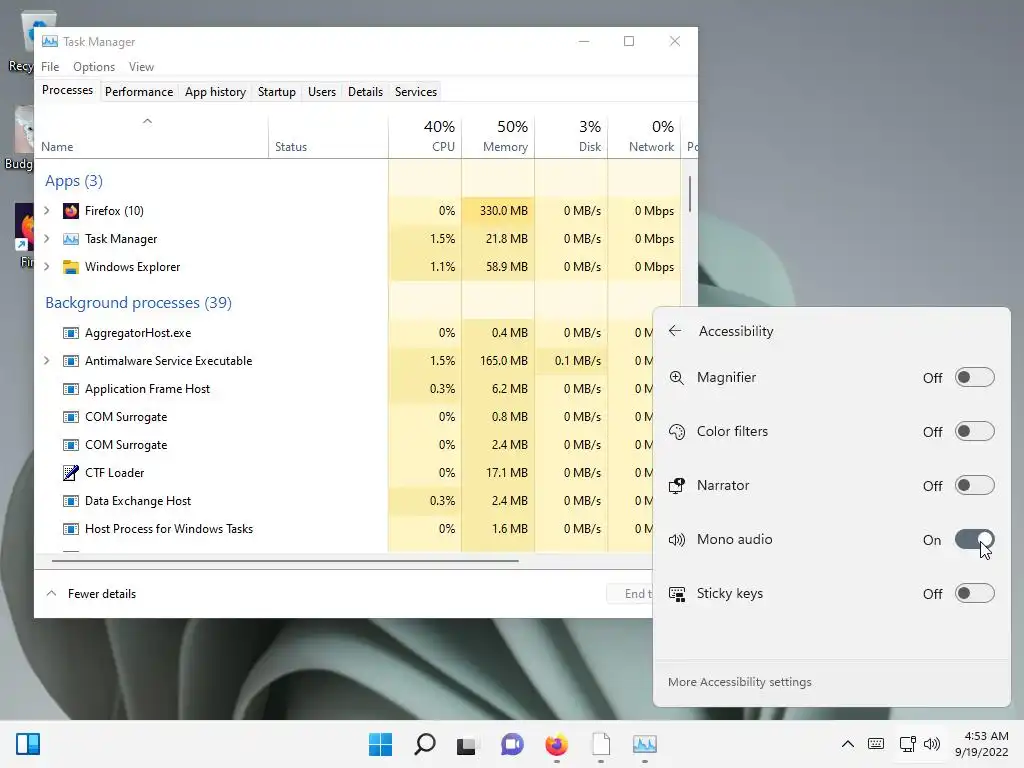Switch to the Details tab
The height and width of the screenshot is (768, 1024).
point(365,92)
